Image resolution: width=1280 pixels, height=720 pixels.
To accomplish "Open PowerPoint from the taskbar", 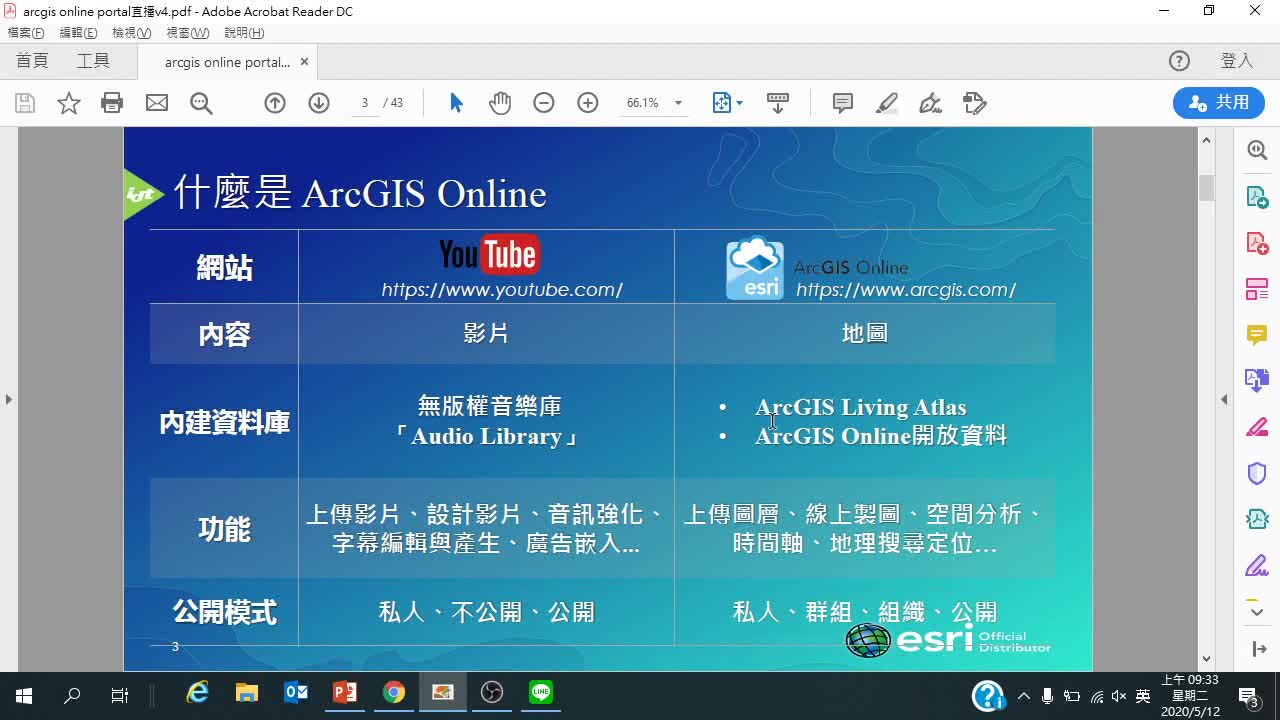I will point(345,693).
